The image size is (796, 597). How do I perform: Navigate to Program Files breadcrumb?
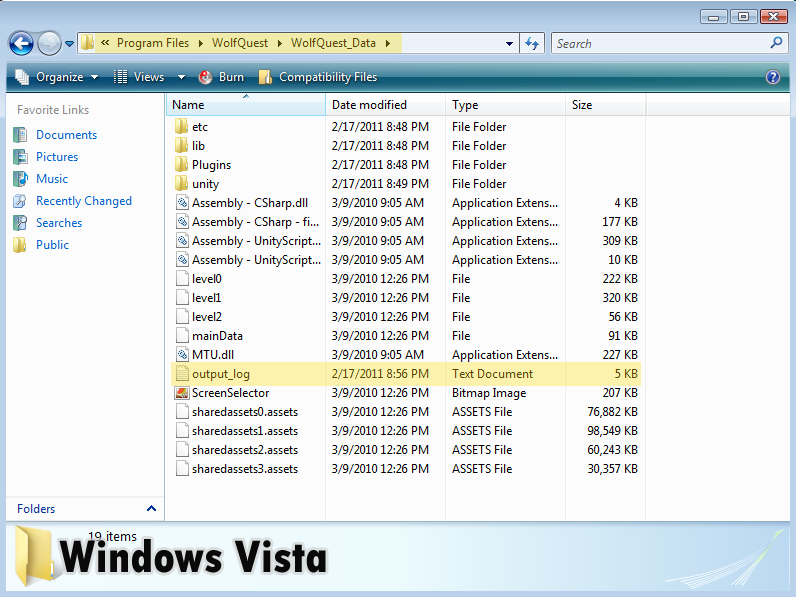click(153, 43)
